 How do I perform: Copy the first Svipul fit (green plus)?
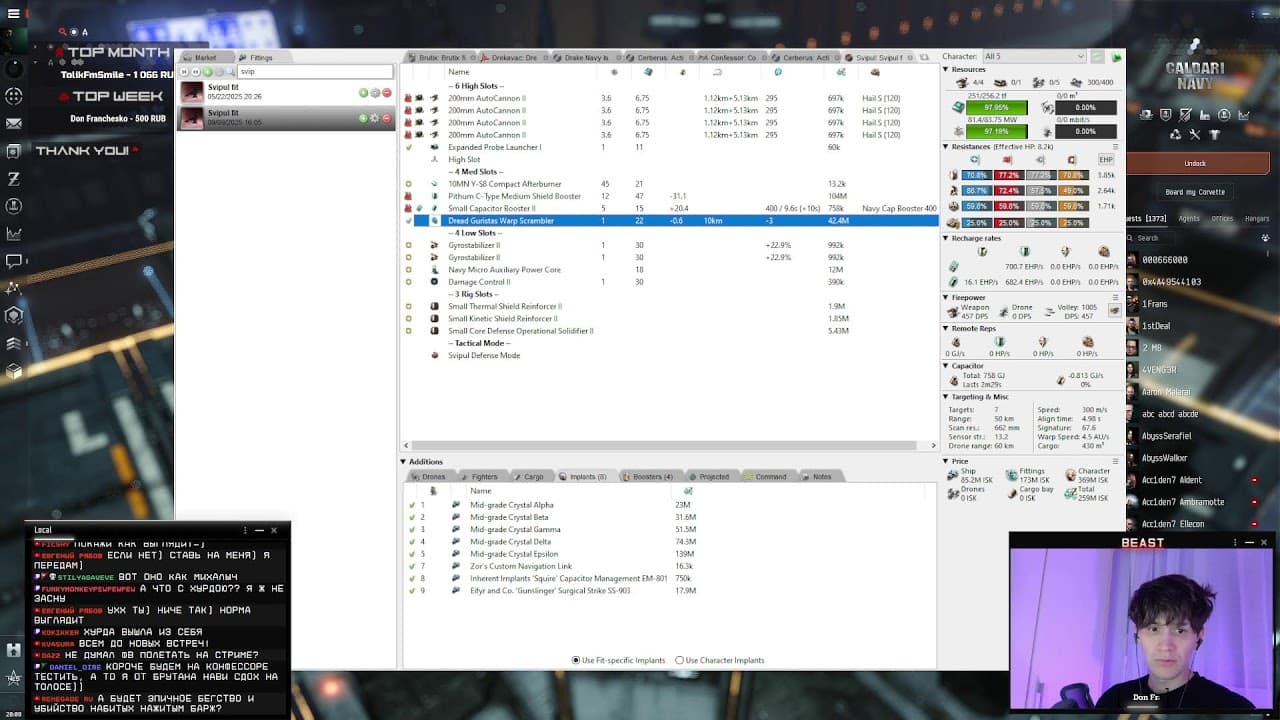(x=363, y=93)
